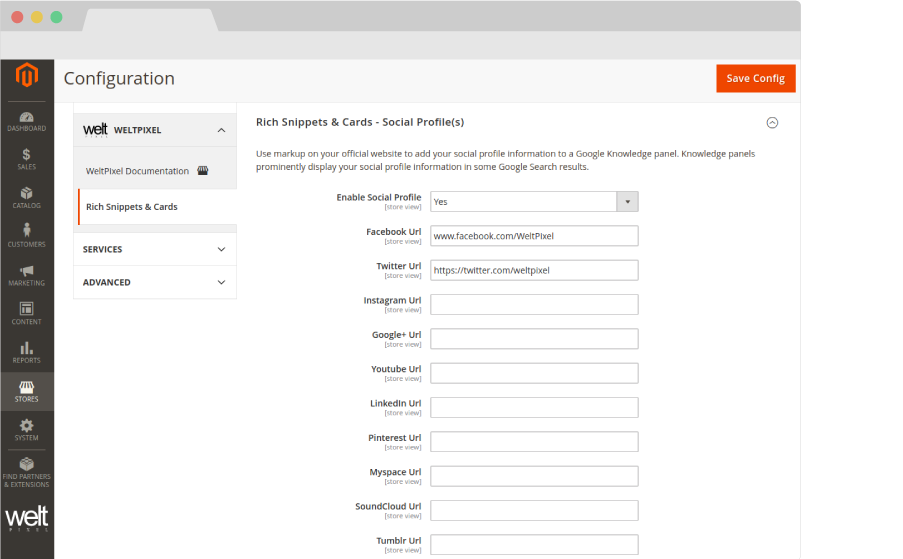The height and width of the screenshot is (559, 903).
Task: Open the Reports bar chart icon
Action: [x=27, y=352]
